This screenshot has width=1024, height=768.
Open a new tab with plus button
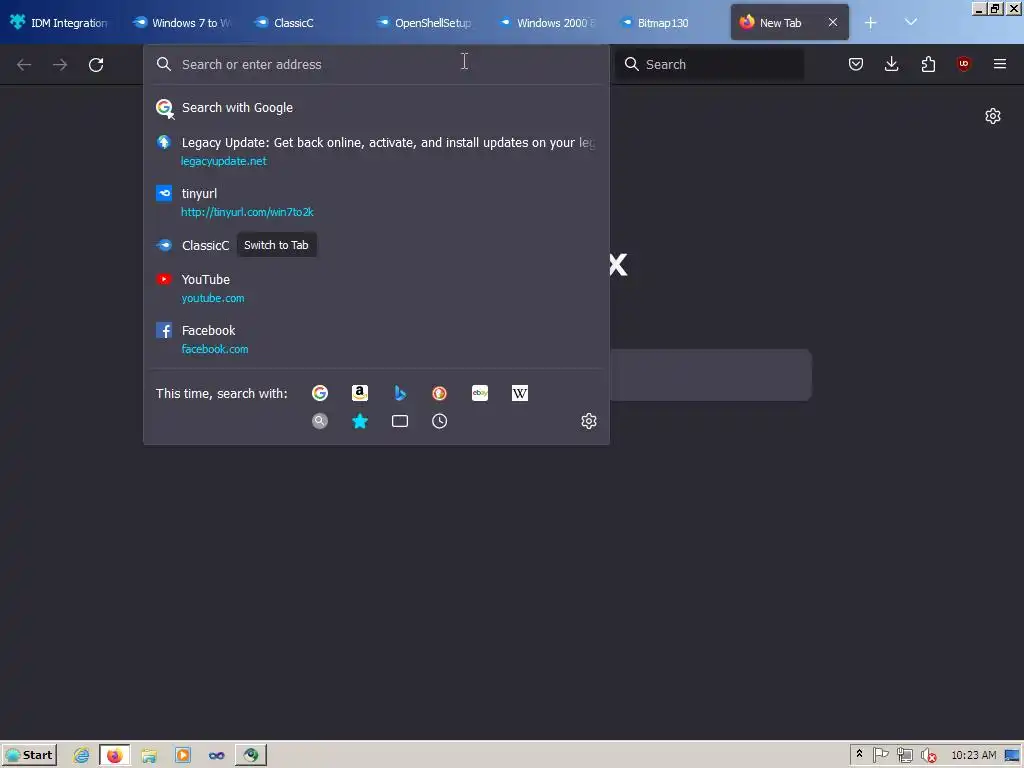click(x=871, y=23)
